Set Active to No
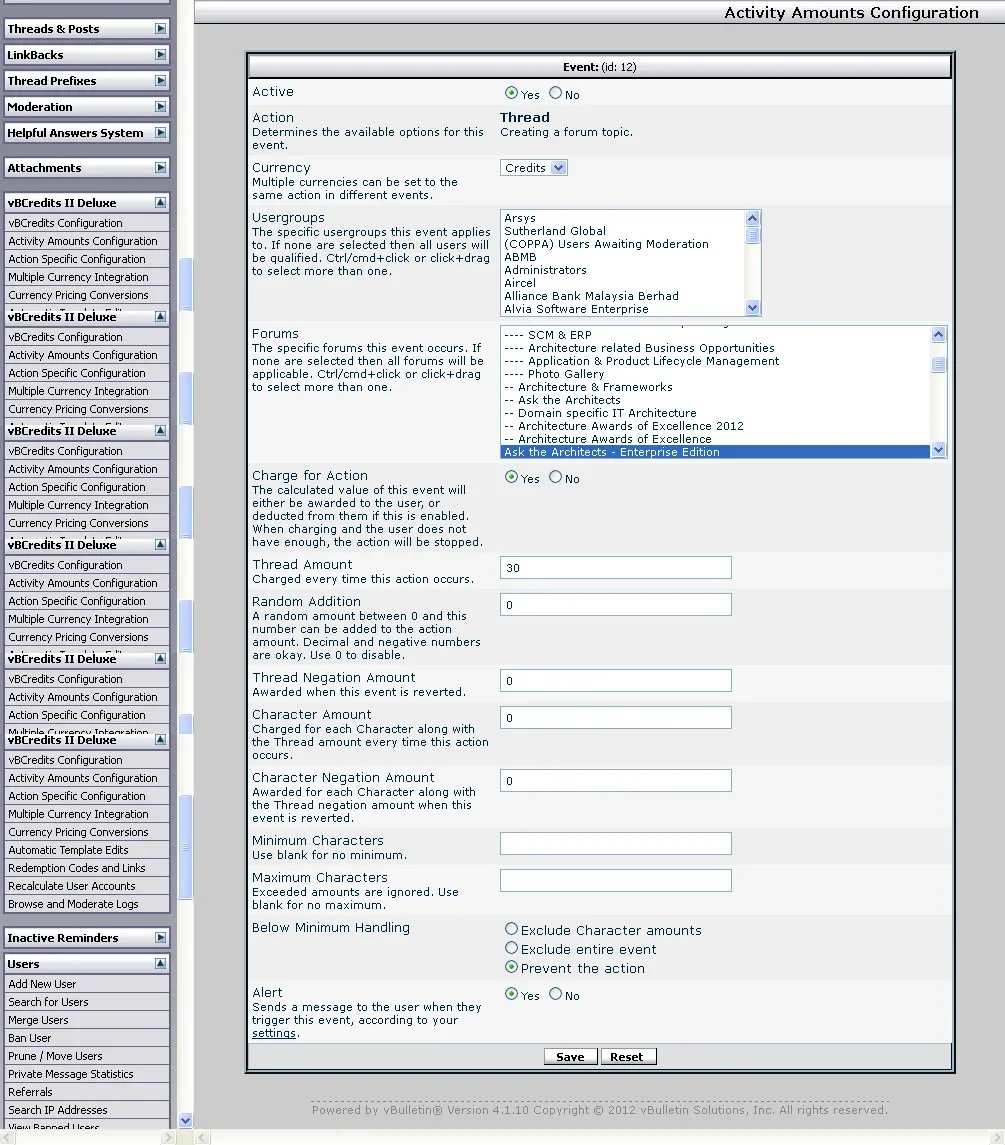The height and width of the screenshot is (1145, 1005). 556,93
